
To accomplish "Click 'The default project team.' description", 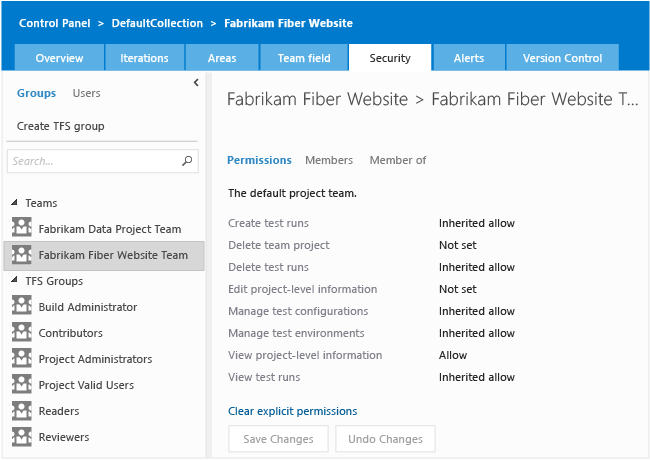I will coord(292,193).
